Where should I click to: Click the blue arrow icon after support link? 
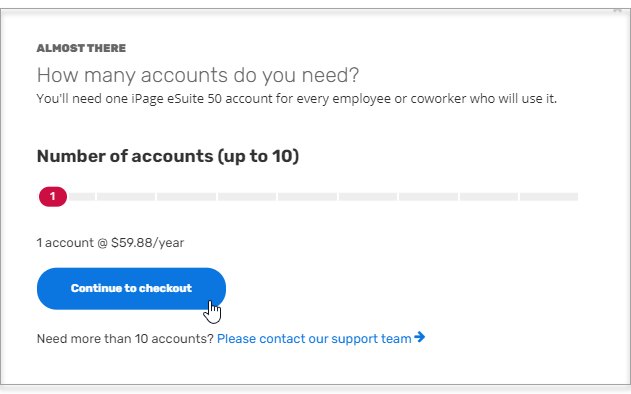419,337
